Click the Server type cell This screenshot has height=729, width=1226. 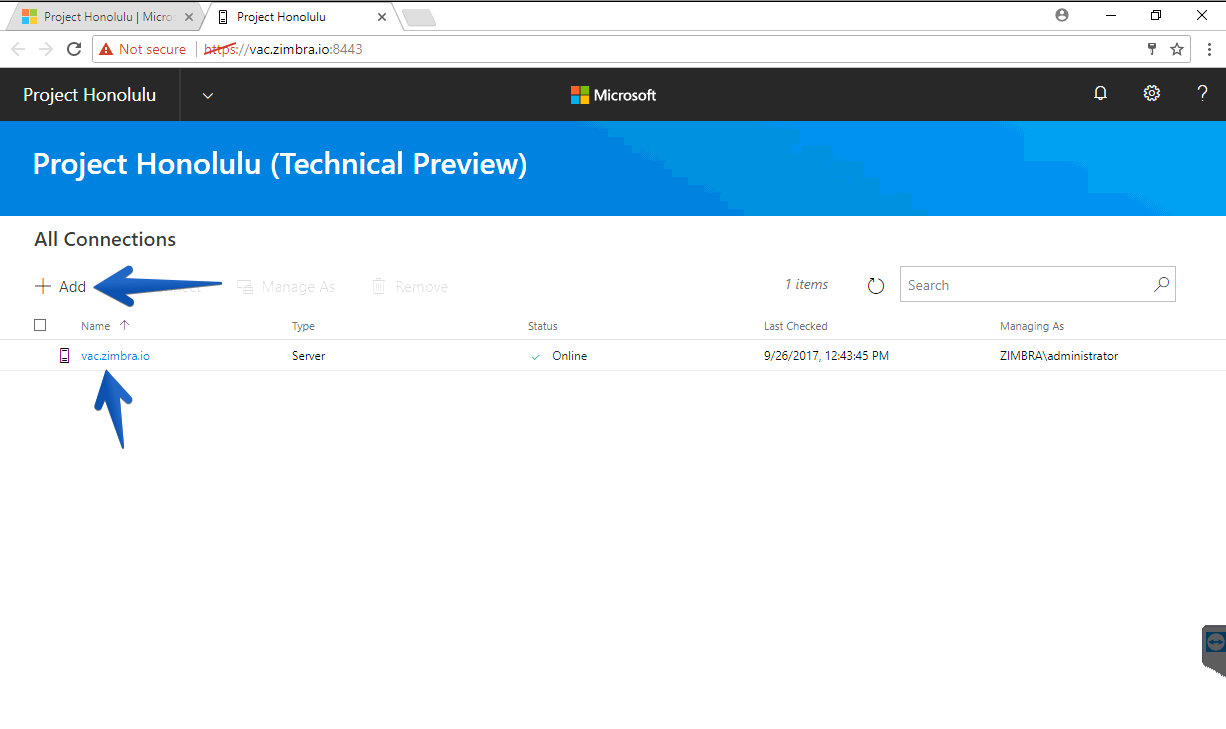[x=308, y=356]
